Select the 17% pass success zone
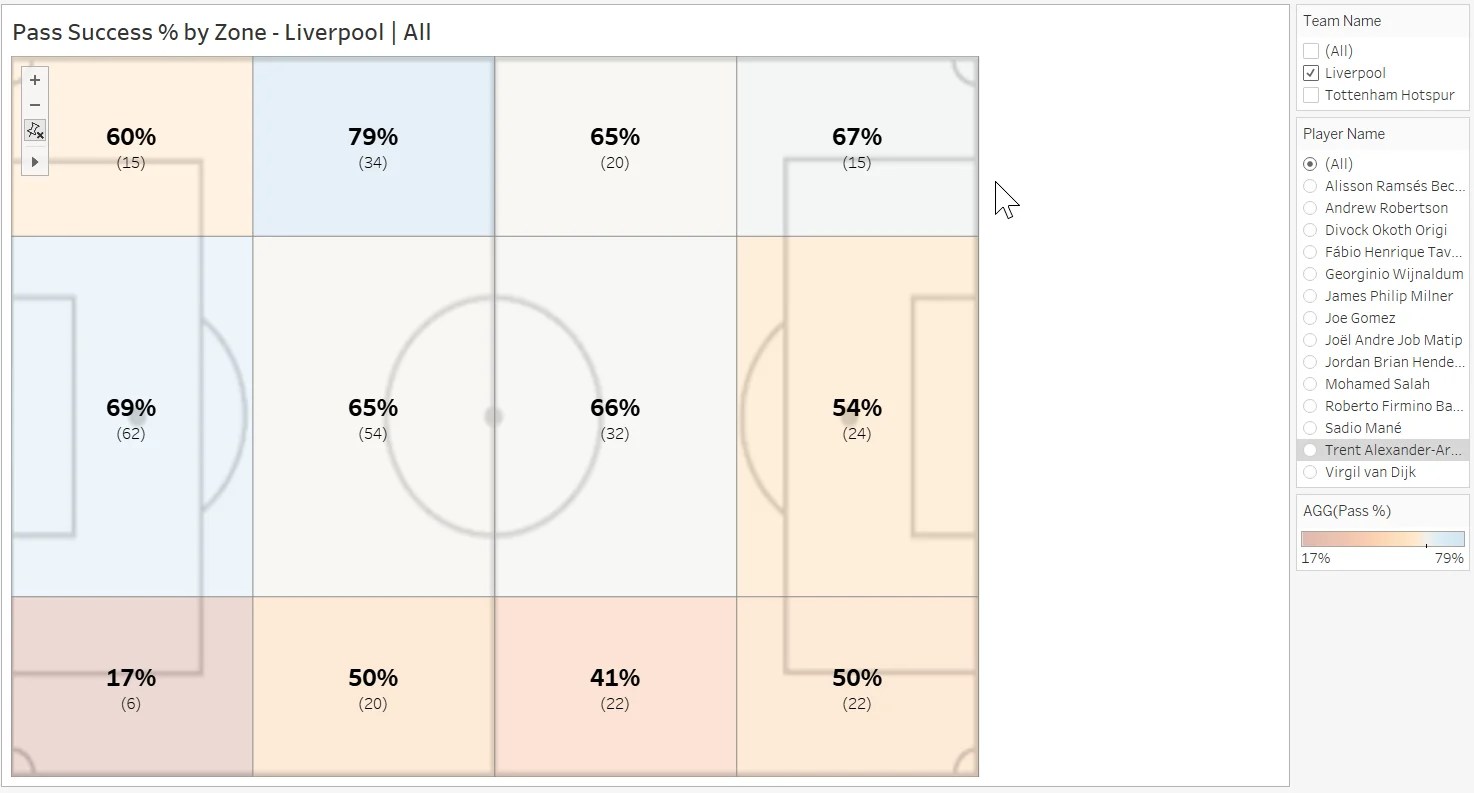Screen dimensions: 1474x793 click(131, 686)
